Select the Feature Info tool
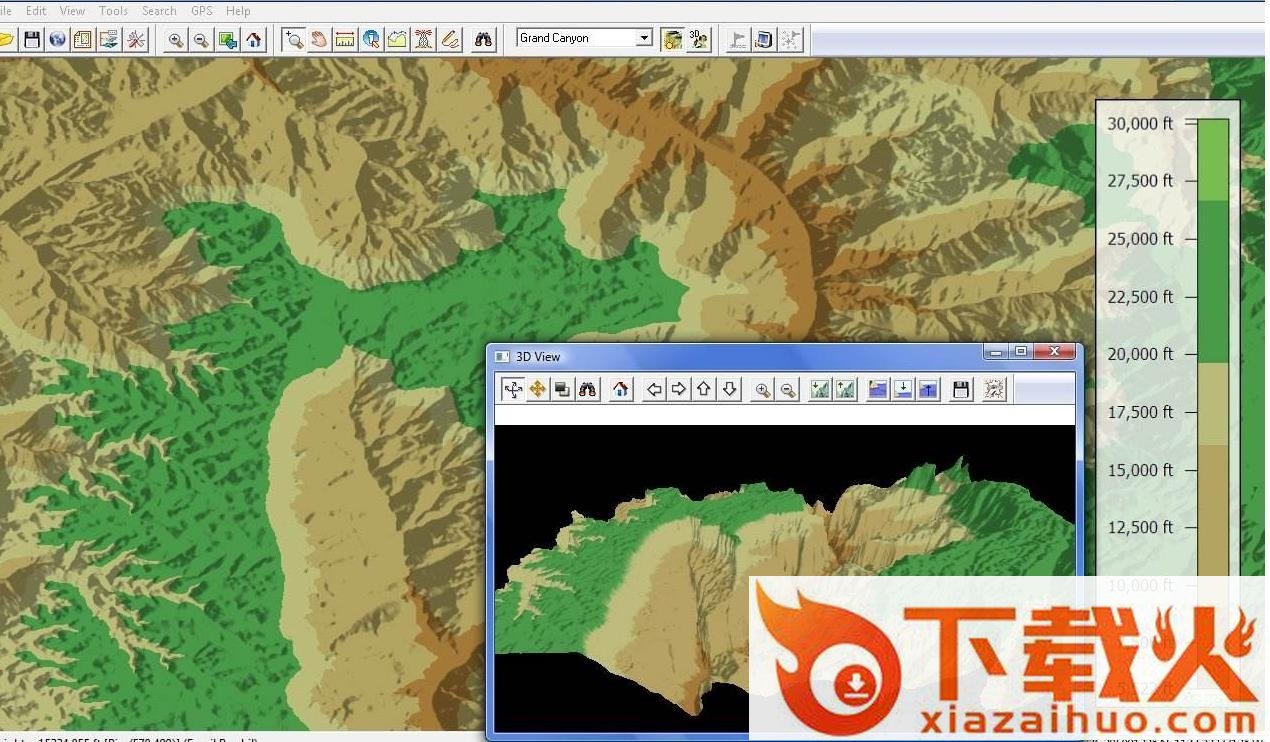 tap(371, 39)
